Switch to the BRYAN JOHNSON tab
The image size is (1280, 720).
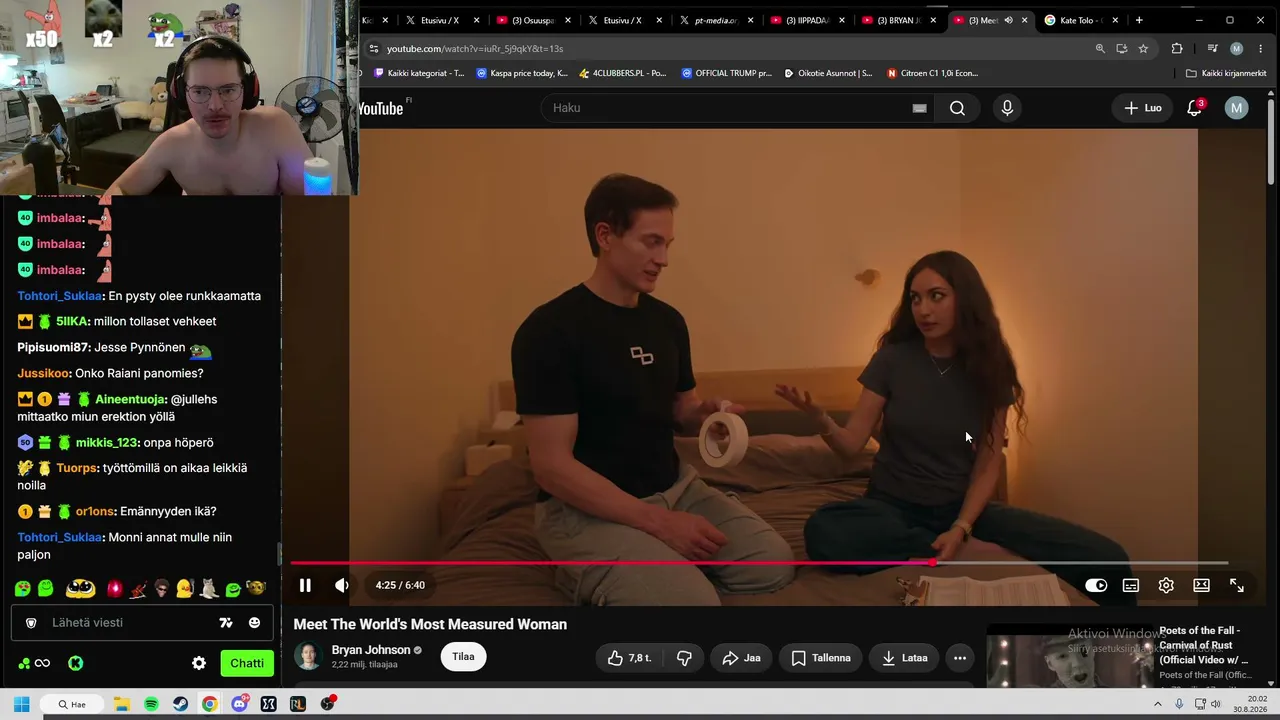(899, 20)
